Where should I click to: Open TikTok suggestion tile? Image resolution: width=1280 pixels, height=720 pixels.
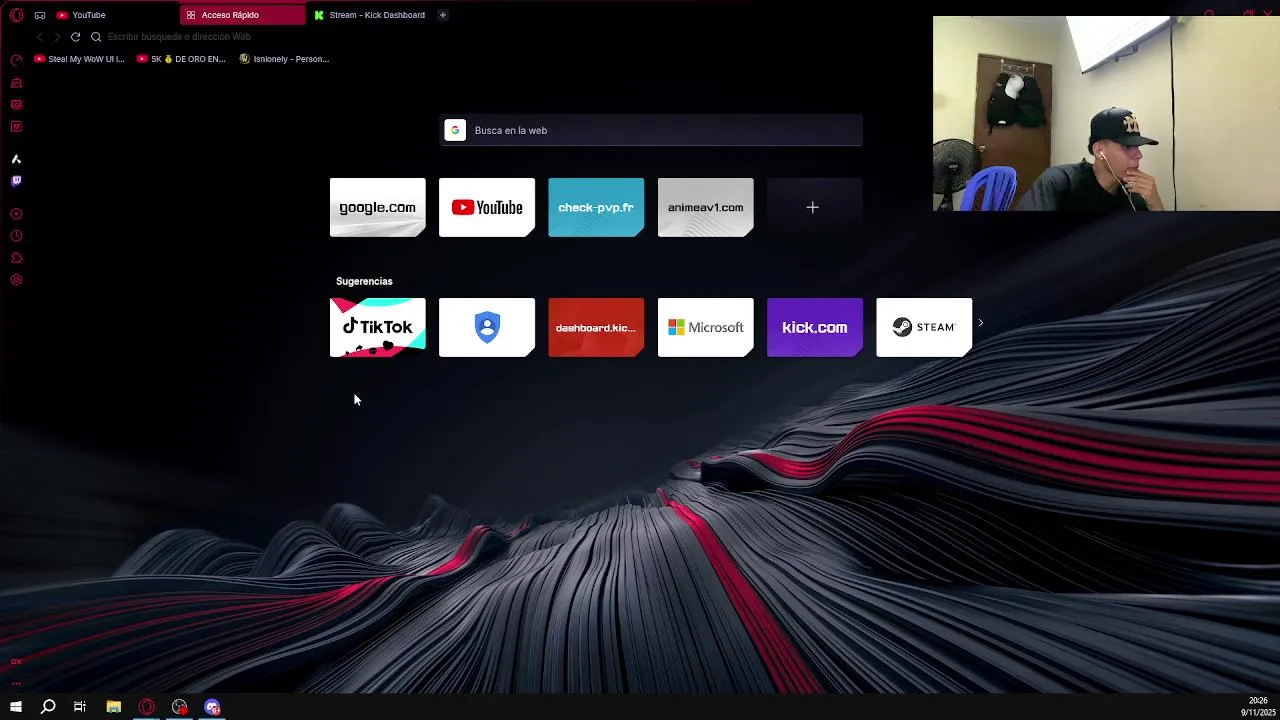(x=377, y=327)
